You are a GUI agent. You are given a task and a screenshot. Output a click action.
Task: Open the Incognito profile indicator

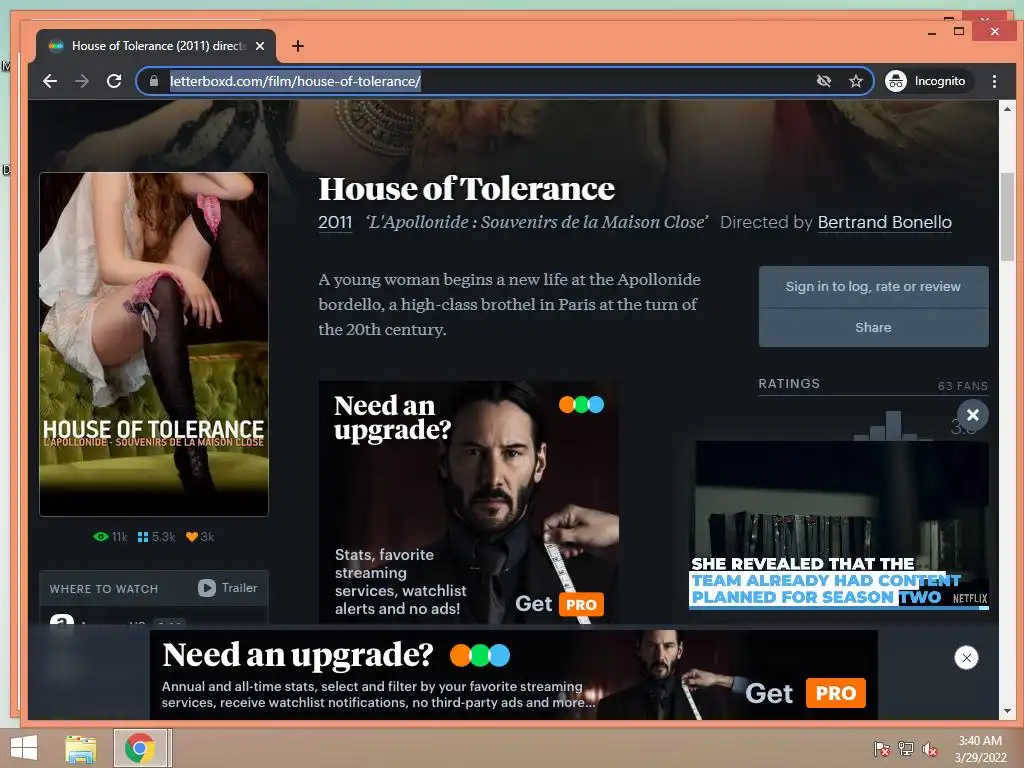tap(925, 81)
